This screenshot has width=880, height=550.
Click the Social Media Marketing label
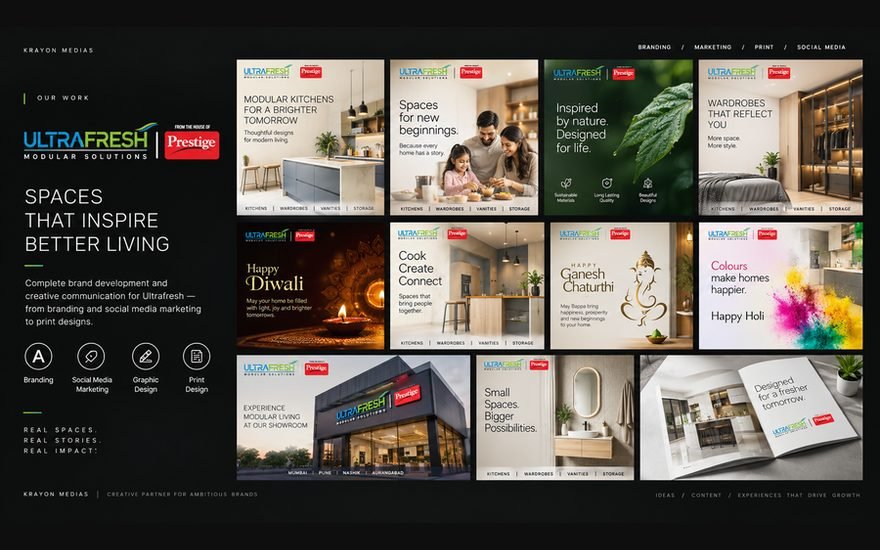pyautogui.click(x=91, y=384)
